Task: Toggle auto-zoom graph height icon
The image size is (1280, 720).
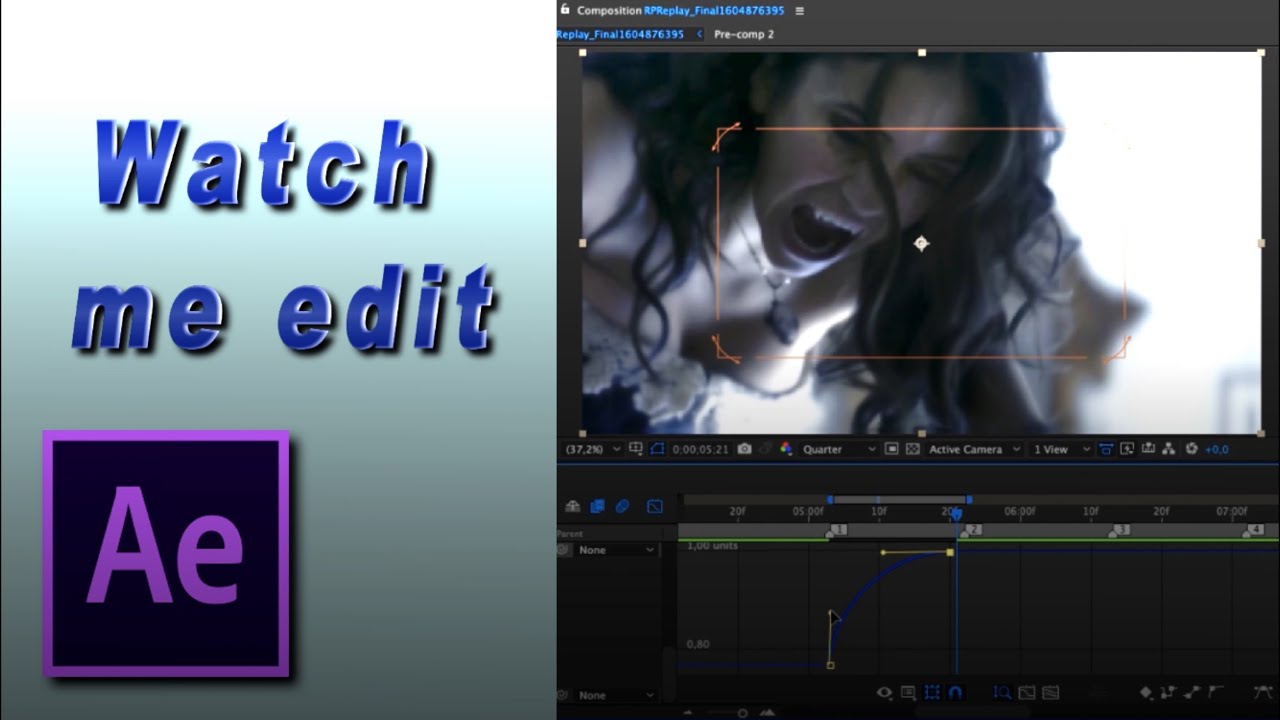Action: pyautogui.click(x=1002, y=692)
